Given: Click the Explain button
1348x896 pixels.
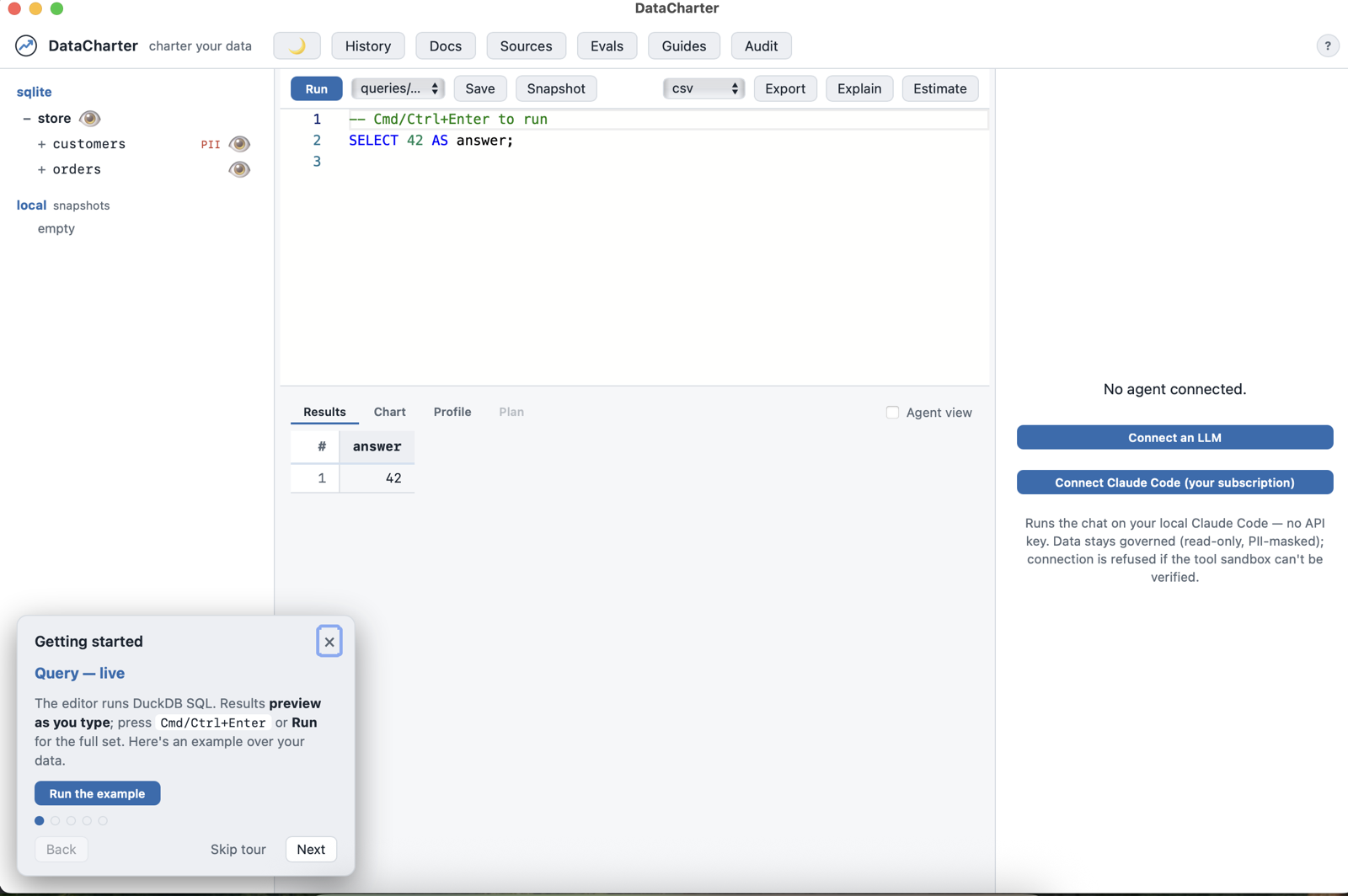Looking at the screenshot, I should coord(859,88).
